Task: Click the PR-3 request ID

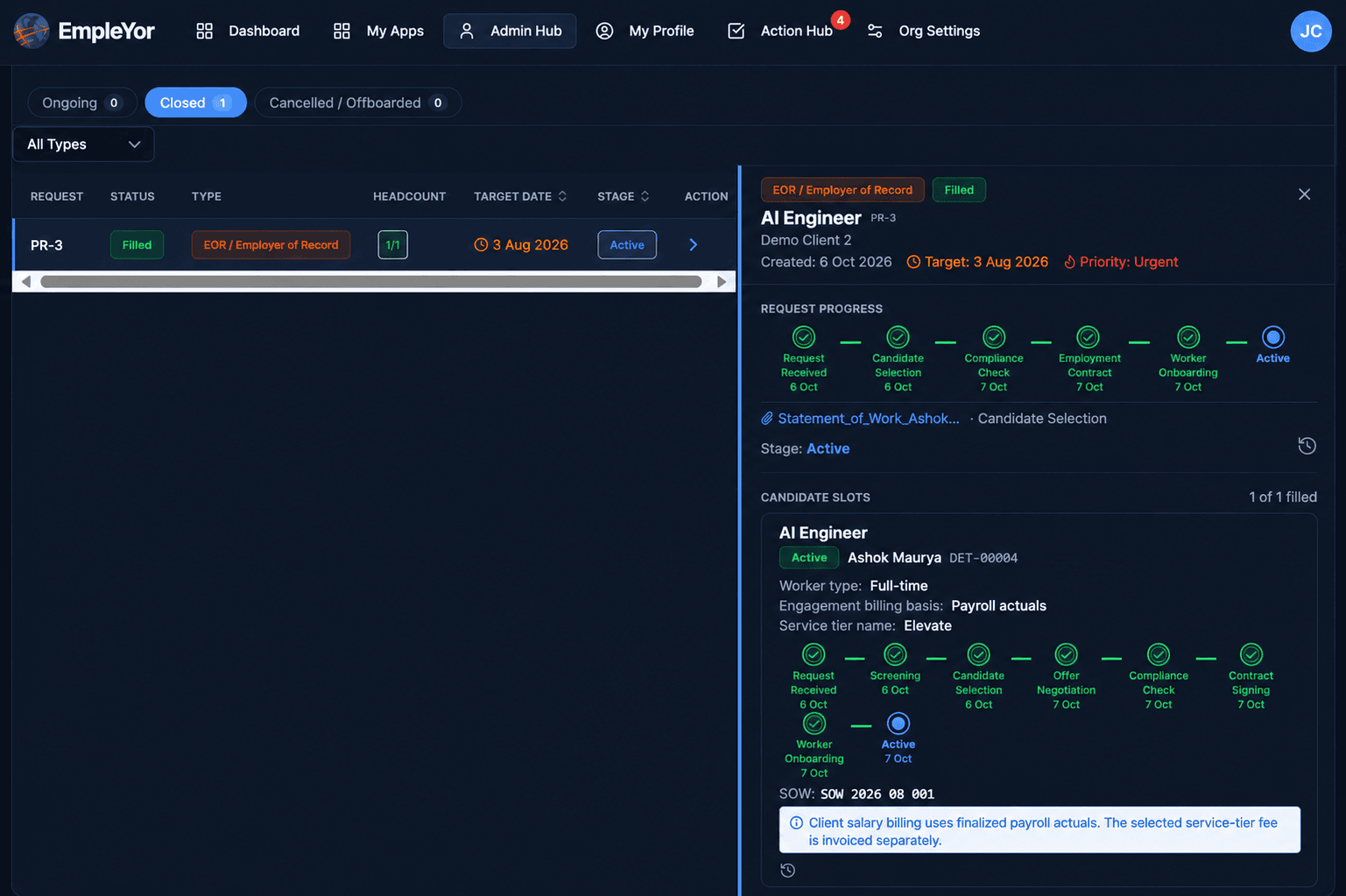Action: point(46,245)
